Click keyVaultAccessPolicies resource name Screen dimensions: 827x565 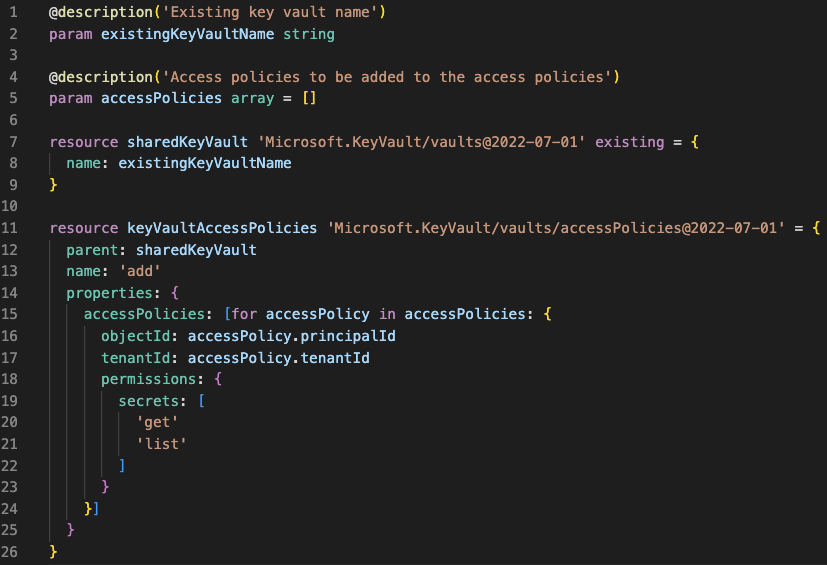coord(222,228)
